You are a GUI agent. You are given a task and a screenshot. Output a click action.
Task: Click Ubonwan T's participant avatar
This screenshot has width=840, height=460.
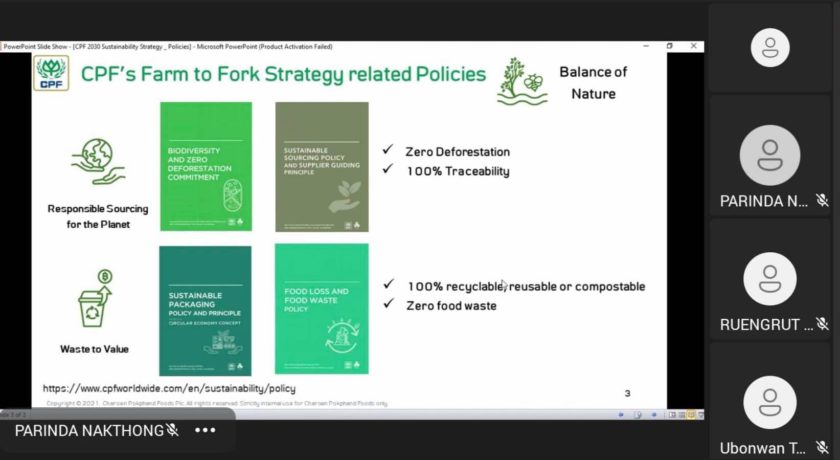click(x=769, y=403)
